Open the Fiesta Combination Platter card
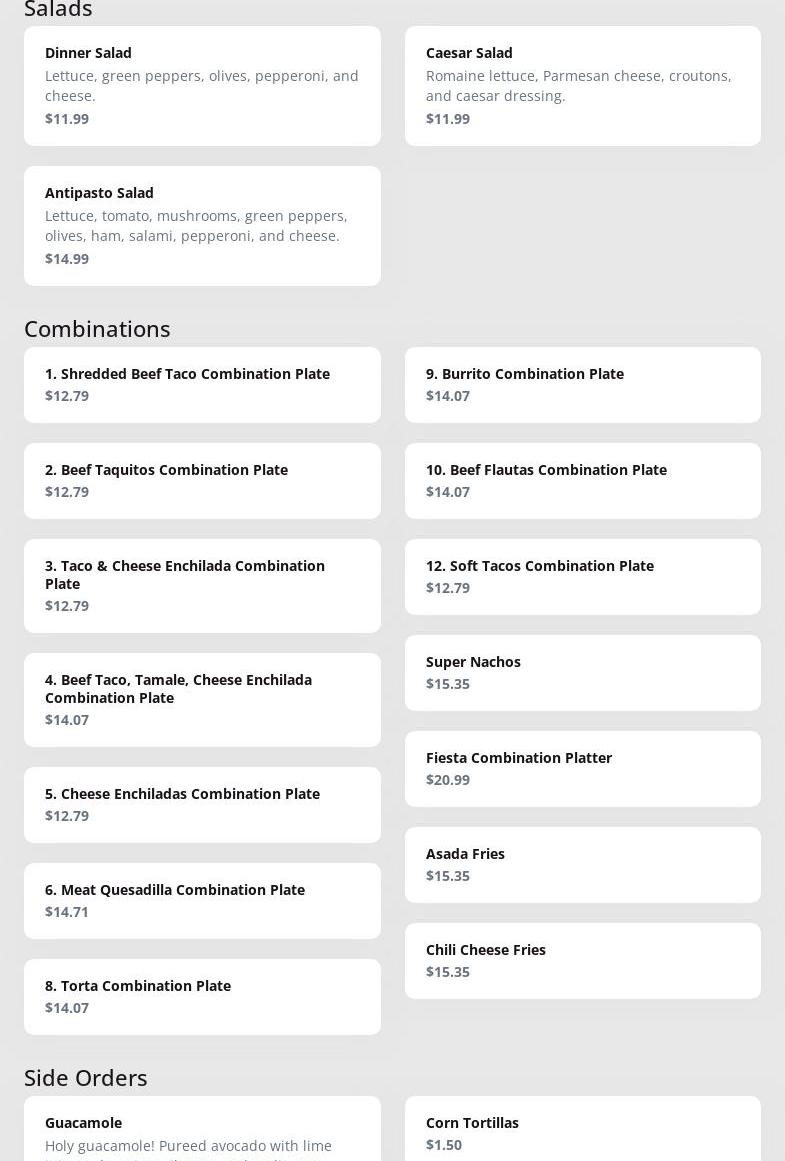 point(582,769)
